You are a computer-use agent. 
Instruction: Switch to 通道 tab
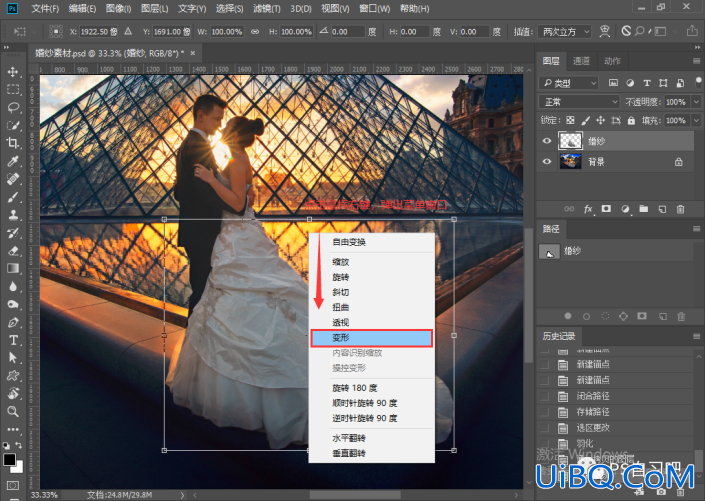[581, 61]
